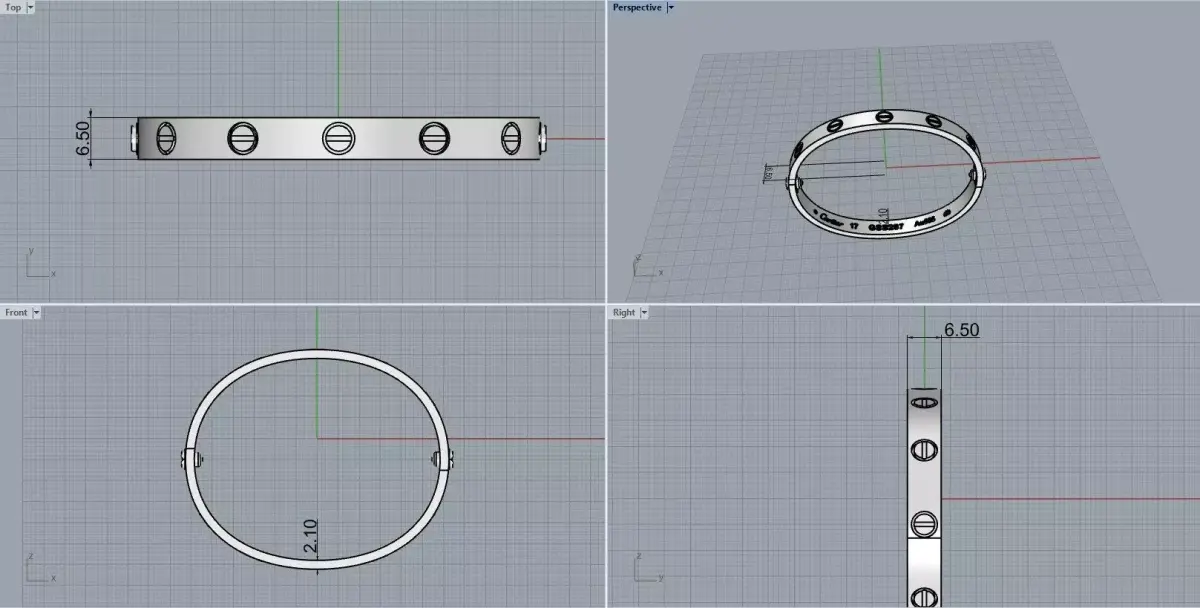This screenshot has height=608, width=1200.
Task: Select the second screw from left in Top viewport
Action: (x=243, y=138)
